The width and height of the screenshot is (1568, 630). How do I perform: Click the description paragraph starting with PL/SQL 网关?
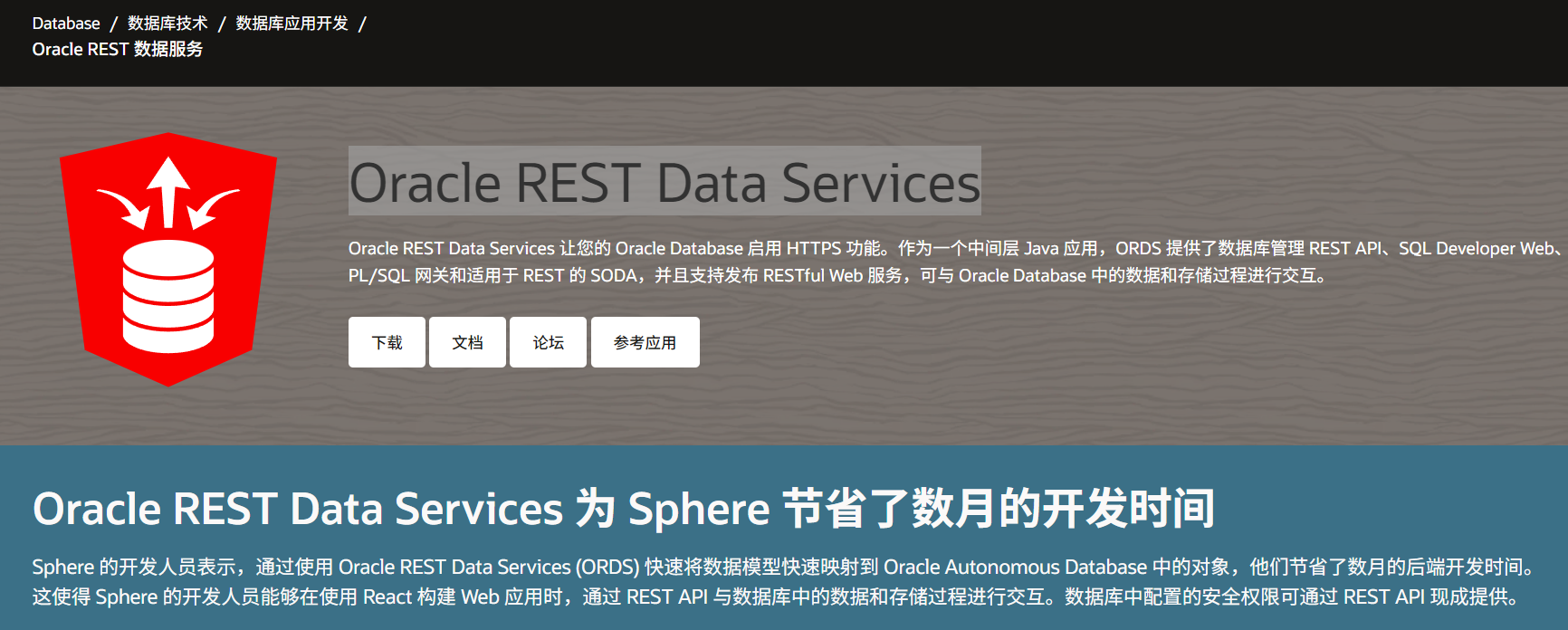(x=839, y=275)
